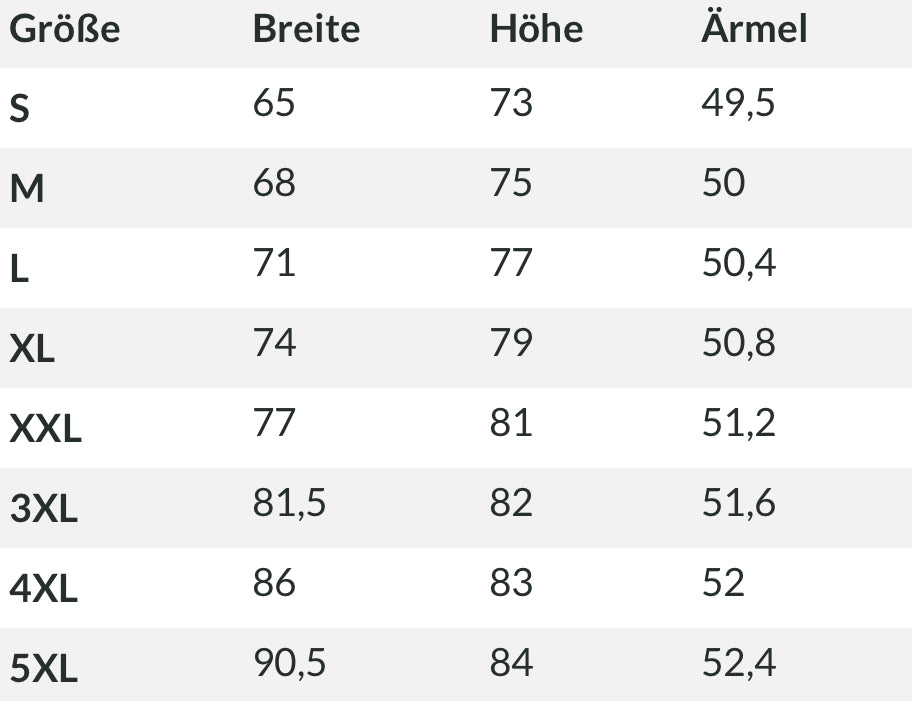
Task: Click the Breite column header
Action: point(306,29)
